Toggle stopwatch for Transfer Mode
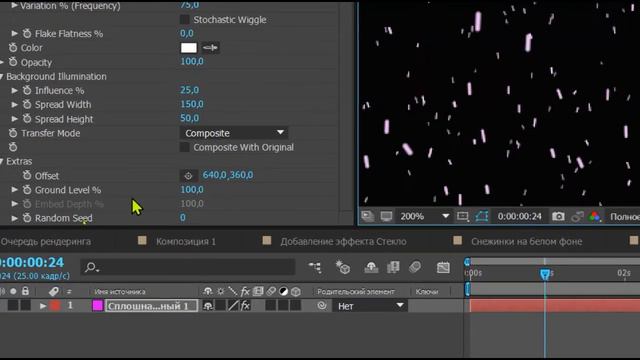 (13, 133)
